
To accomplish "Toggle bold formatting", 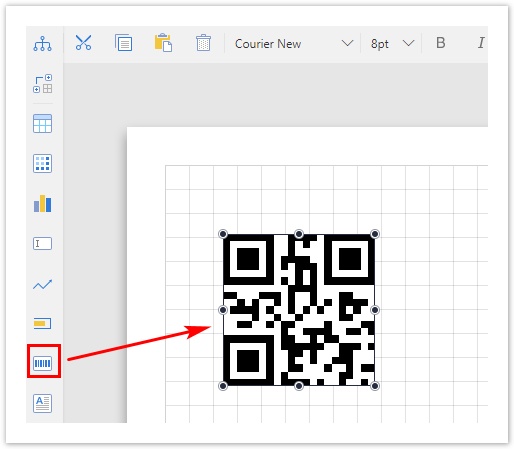I will pos(441,43).
